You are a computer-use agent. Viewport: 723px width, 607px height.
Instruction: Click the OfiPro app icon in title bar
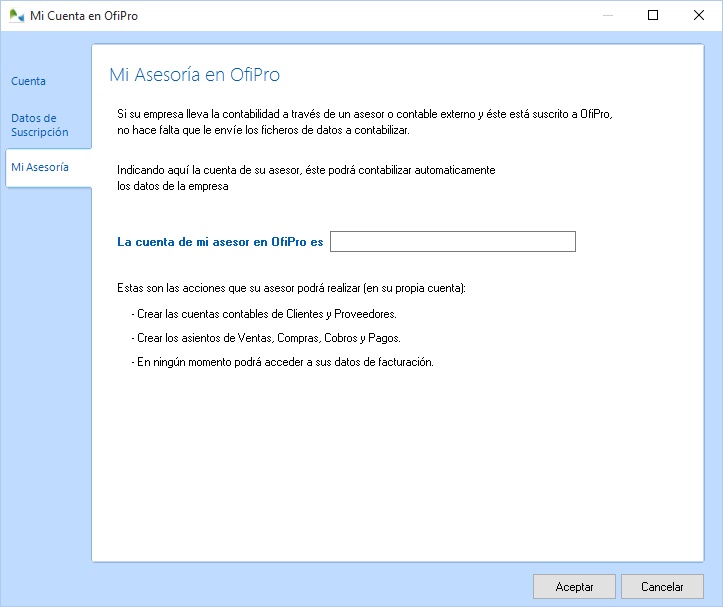pyautogui.click(x=17, y=16)
